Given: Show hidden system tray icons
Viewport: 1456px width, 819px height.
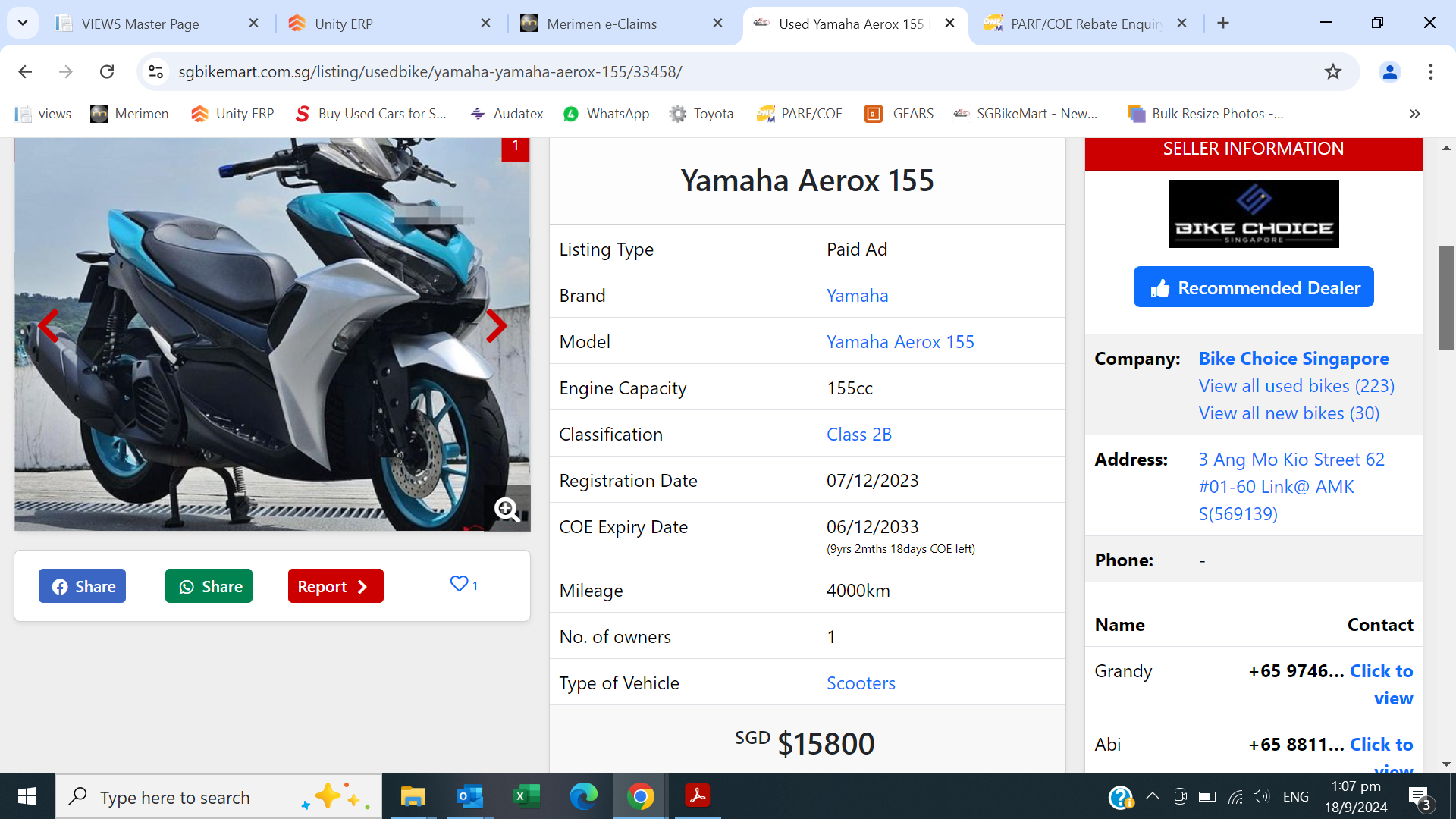Looking at the screenshot, I should pos(1152,796).
